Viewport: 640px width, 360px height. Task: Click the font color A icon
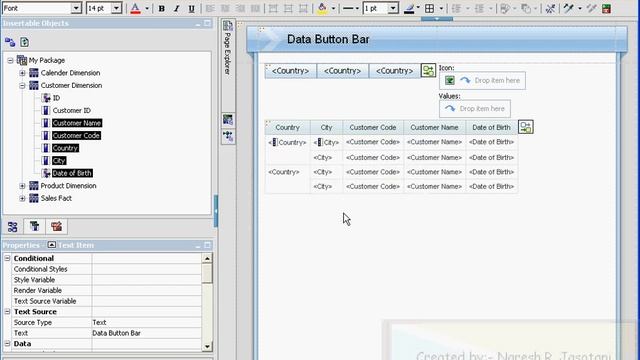pos(136,8)
